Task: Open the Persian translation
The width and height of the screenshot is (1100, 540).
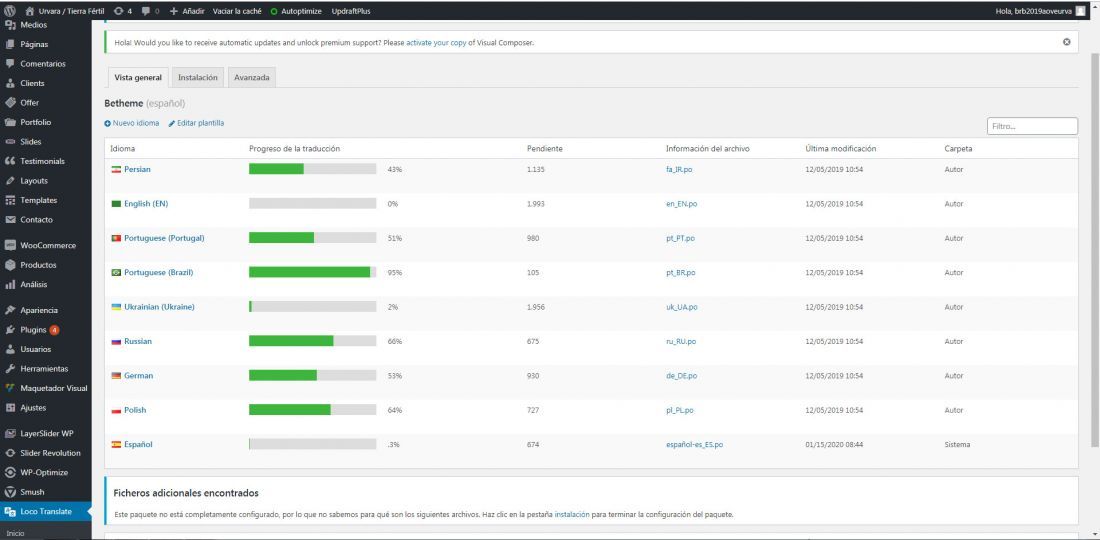Action: coord(138,170)
